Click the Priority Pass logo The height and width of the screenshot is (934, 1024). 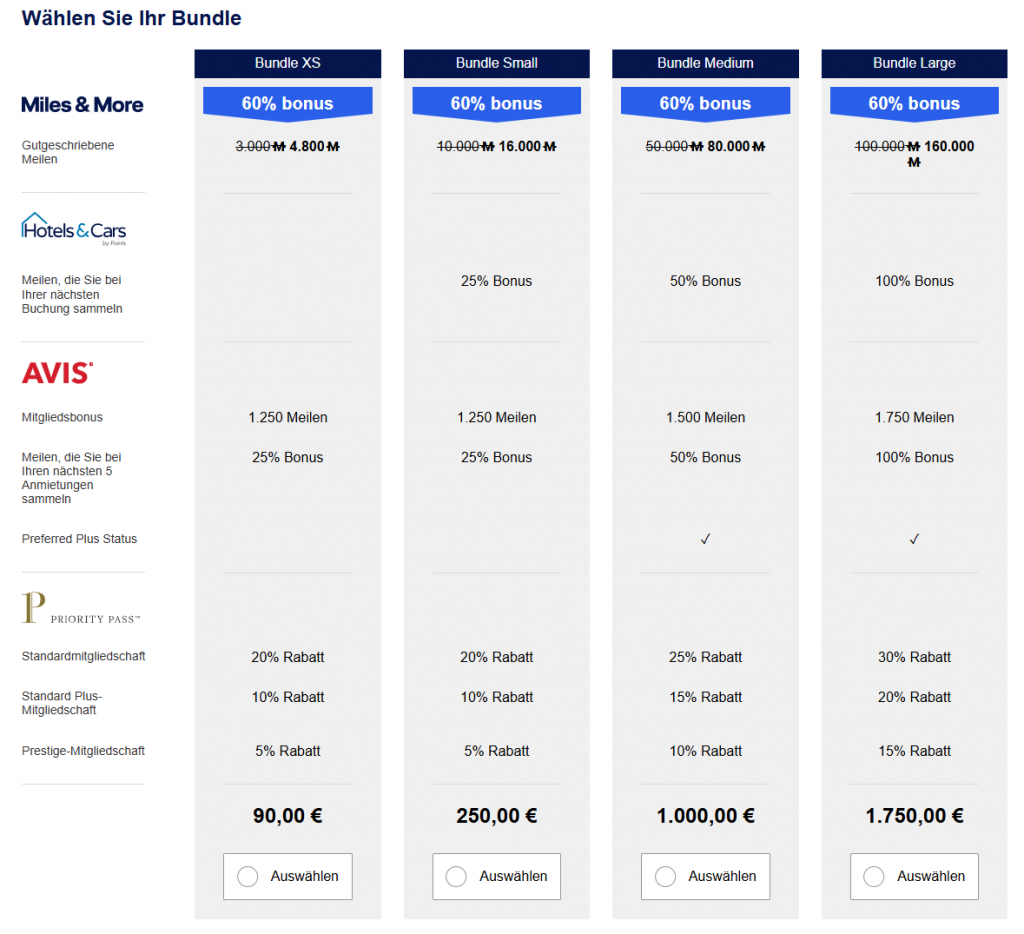80,609
